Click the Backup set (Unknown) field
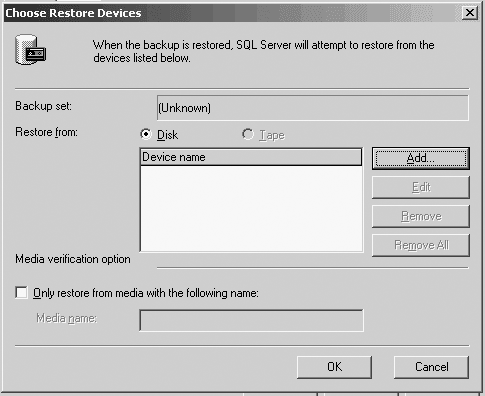The height and width of the screenshot is (396, 485). (313, 108)
